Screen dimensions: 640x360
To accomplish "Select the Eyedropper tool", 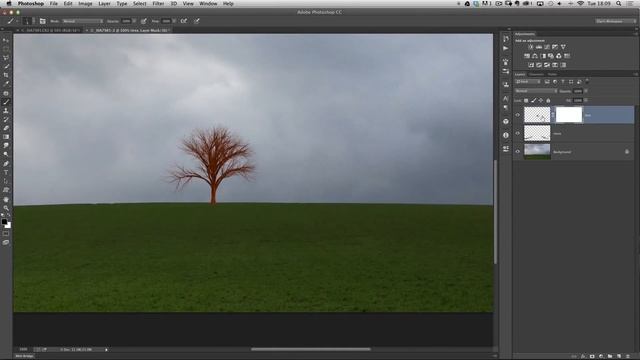I will click(6, 84).
